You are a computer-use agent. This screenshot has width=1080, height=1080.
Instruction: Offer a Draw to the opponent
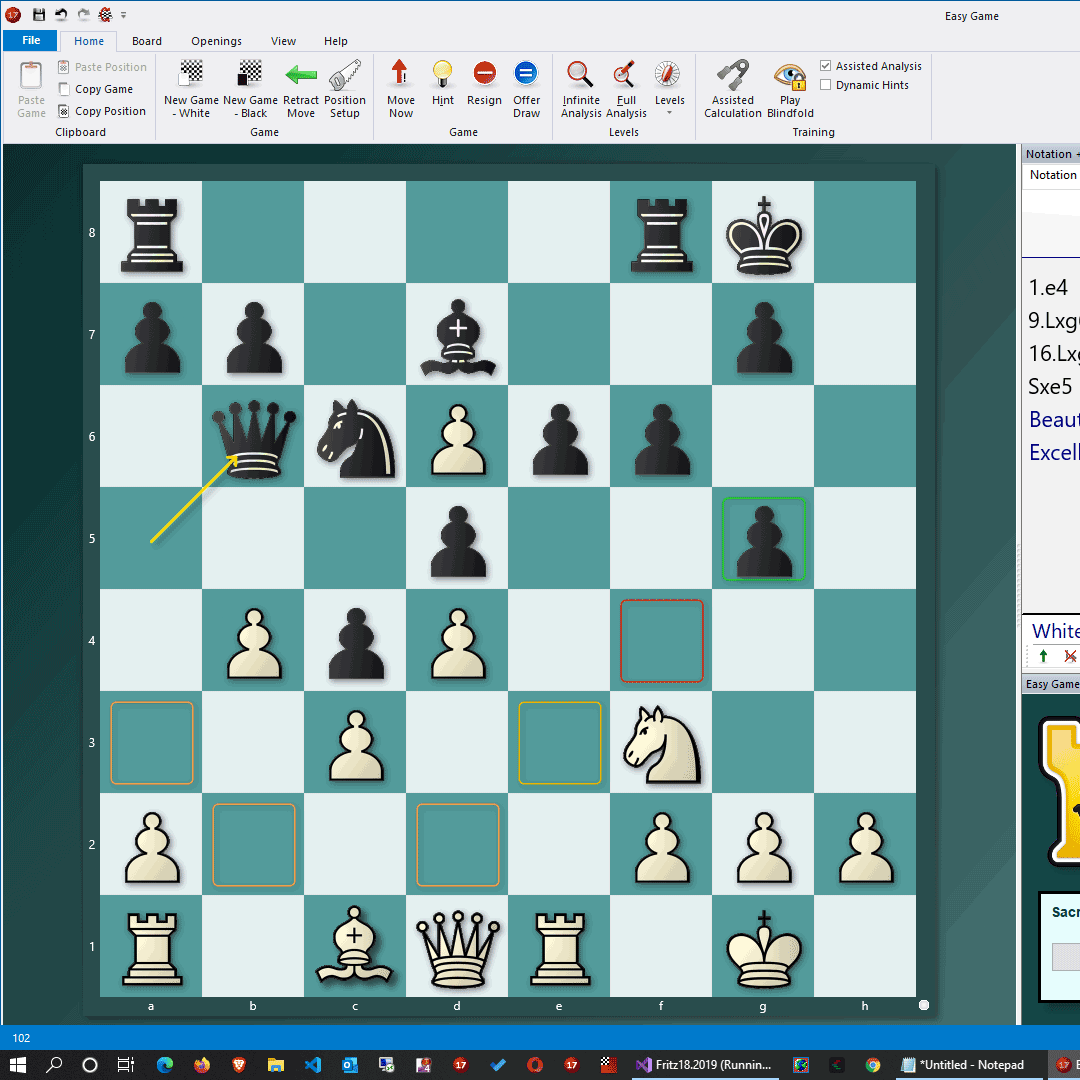click(526, 88)
